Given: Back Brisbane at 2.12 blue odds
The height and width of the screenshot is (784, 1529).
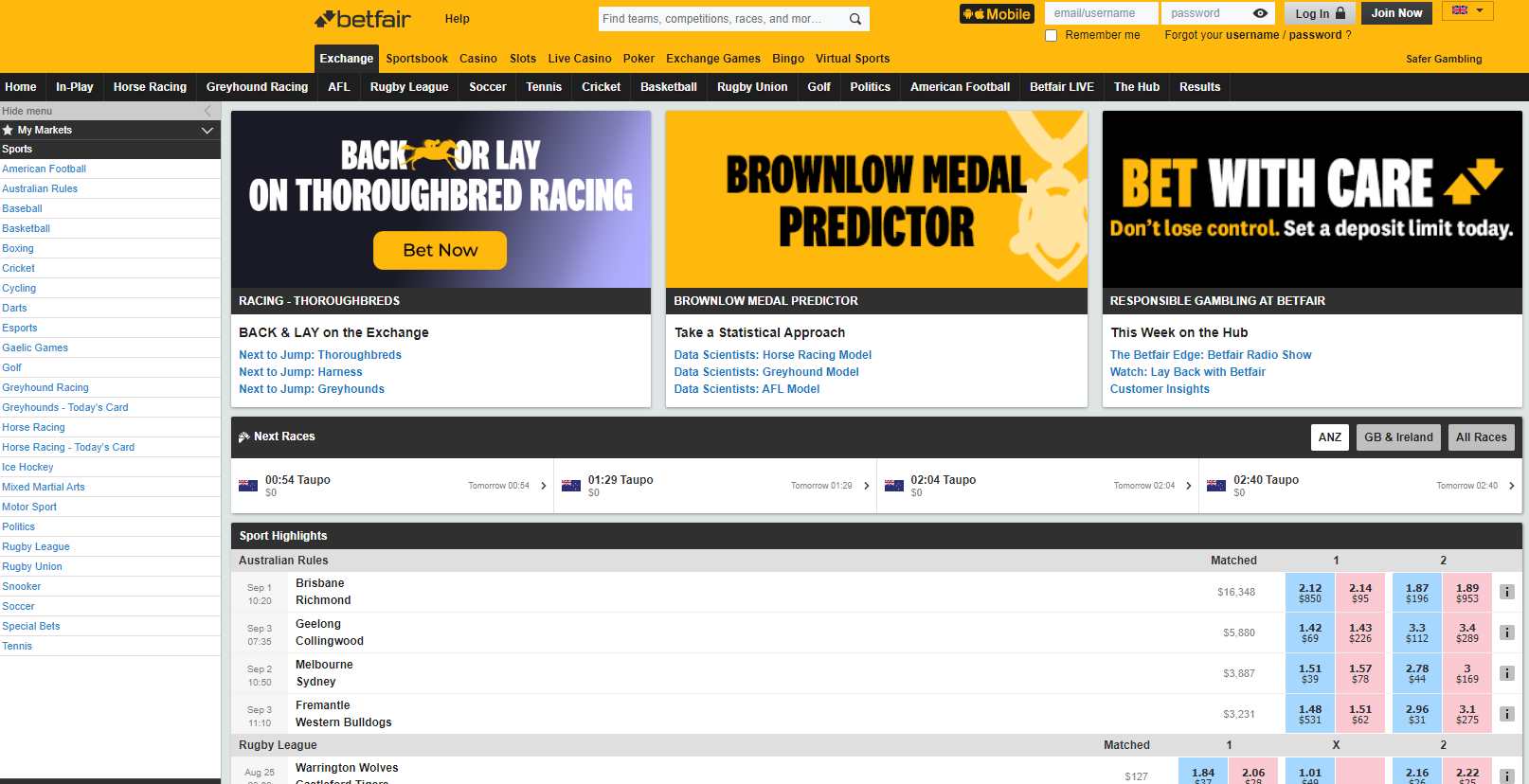Looking at the screenshot, I should point(1310,593).
